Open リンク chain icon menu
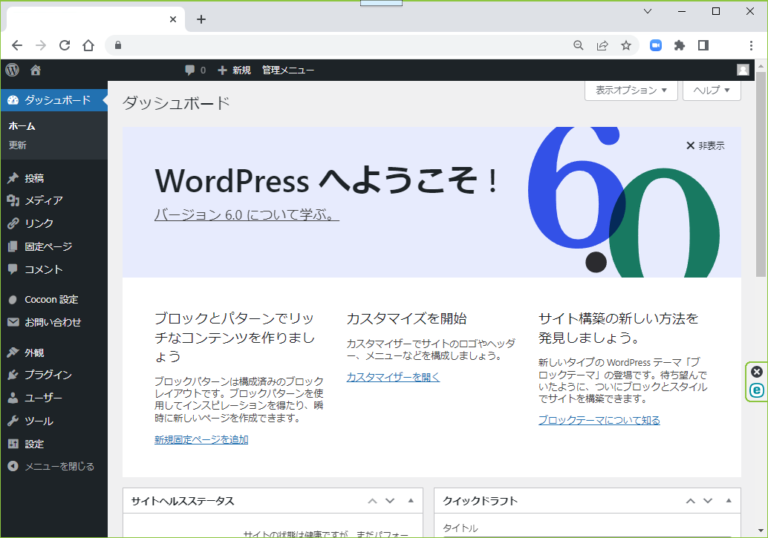Screen dimensions: 768x538 pyautogui.click(x=13, y=223)
